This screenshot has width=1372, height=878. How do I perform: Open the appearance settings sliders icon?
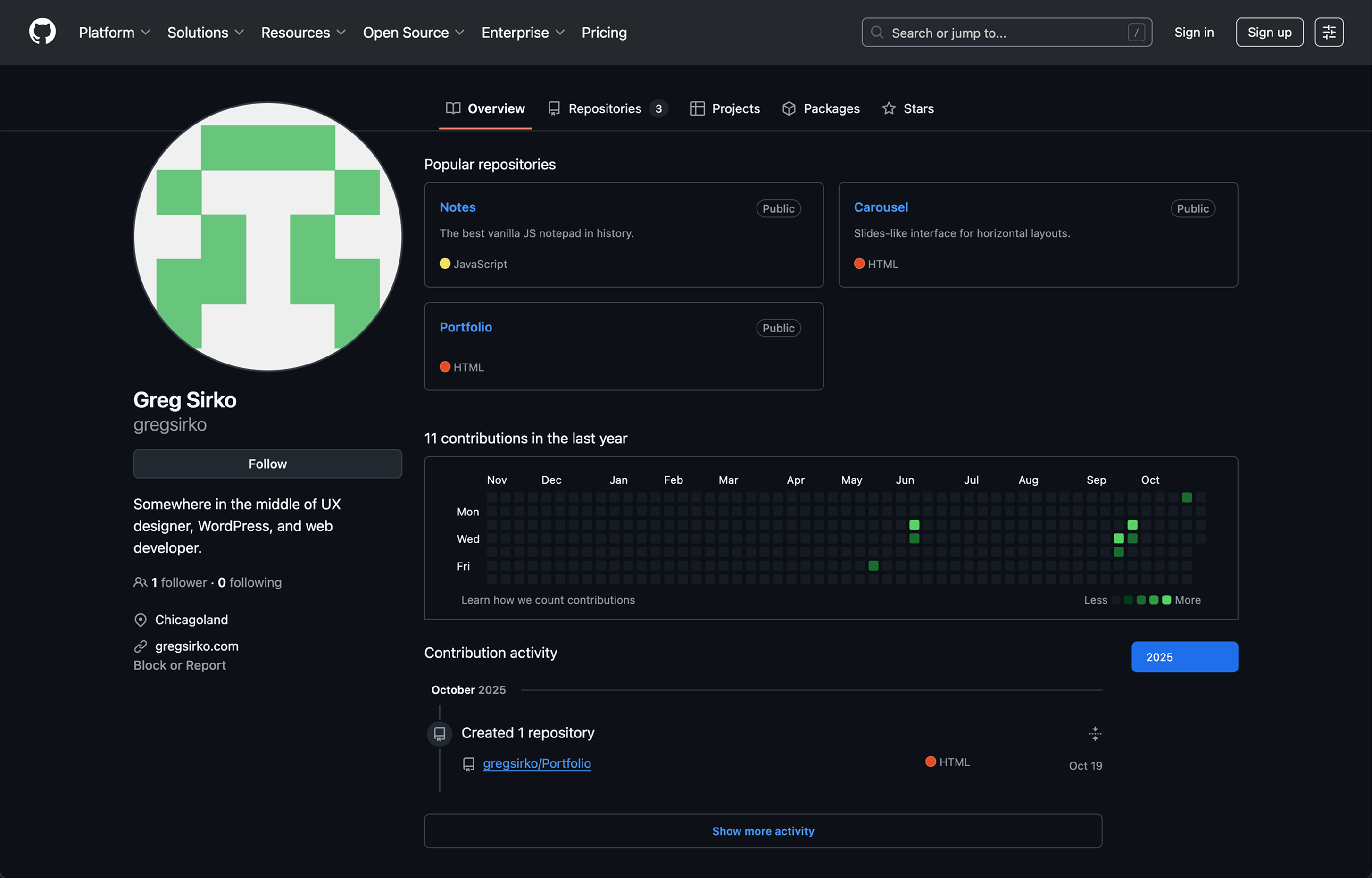tap(1328, 32)
